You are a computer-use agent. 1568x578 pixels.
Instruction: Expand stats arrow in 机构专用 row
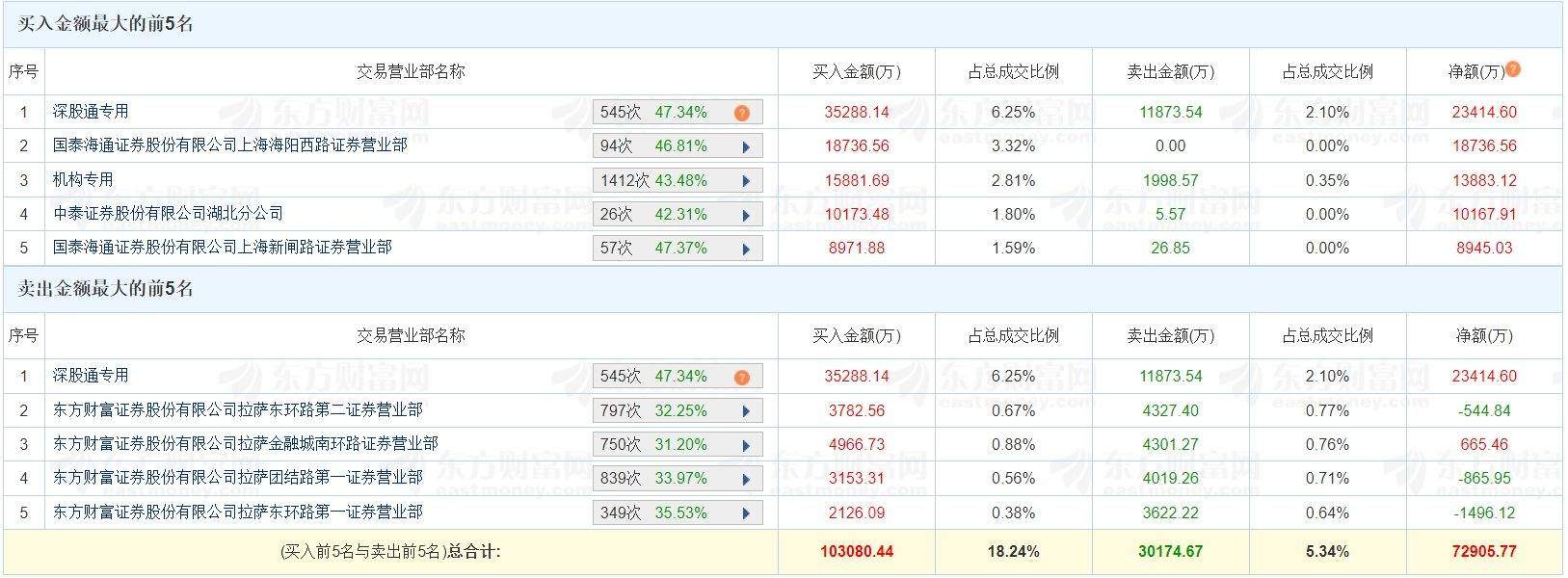tap(746, 181)
